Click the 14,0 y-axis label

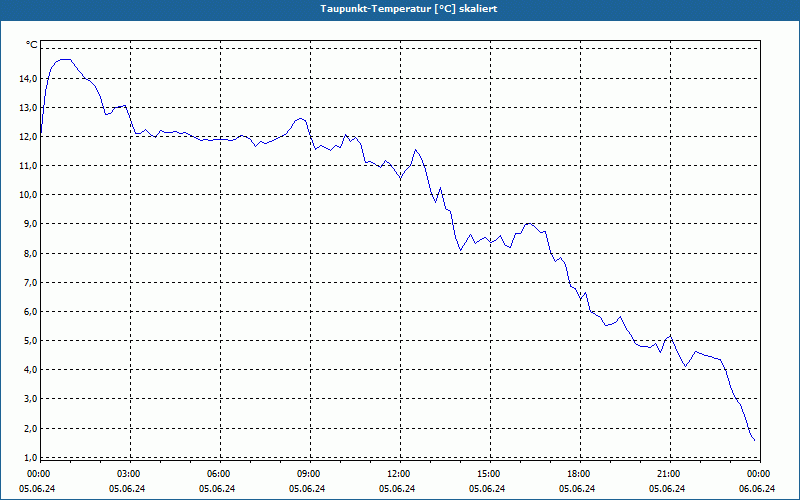coord(28,79)
